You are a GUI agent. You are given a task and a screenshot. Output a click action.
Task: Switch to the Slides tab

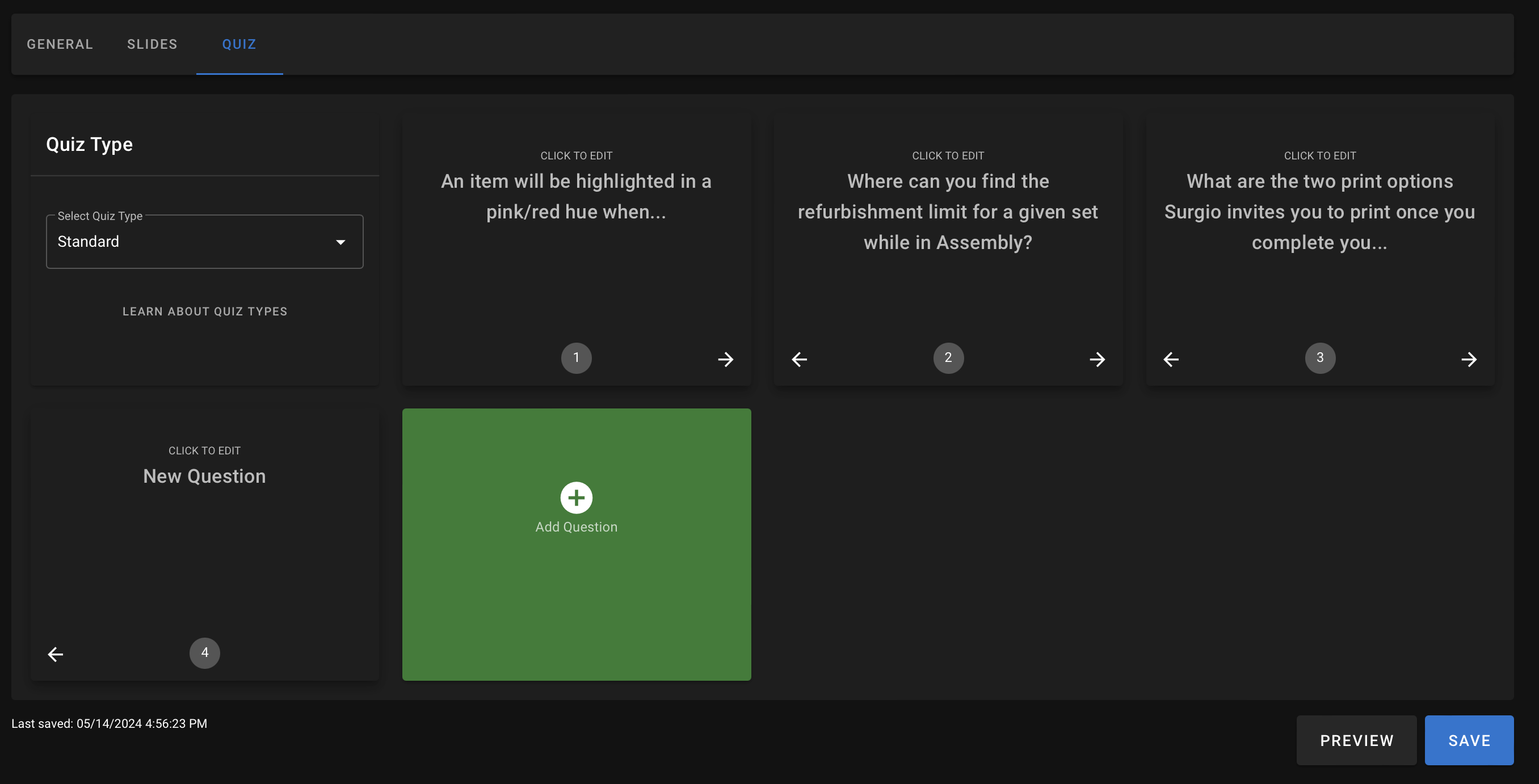click(x=152, y=44)
